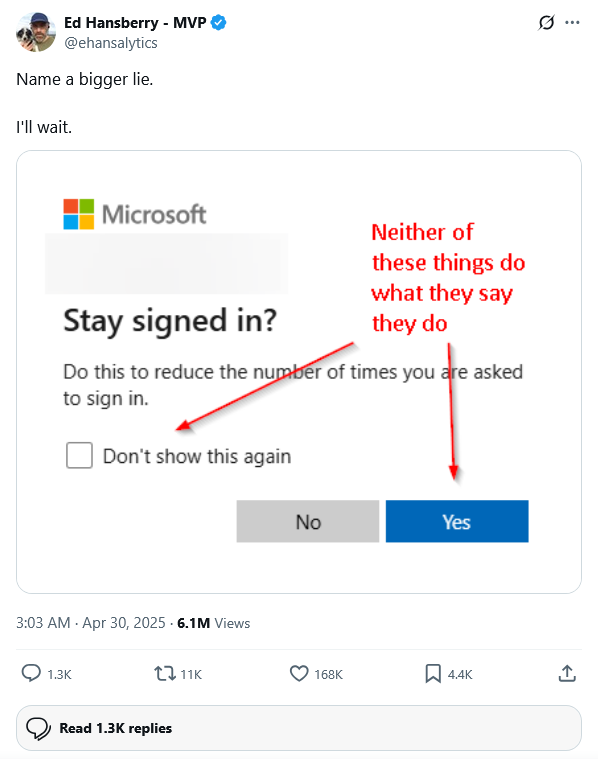The image size is (598, 759).
Task: Repost this tweet via retweet icon
Action: (165, 673)
